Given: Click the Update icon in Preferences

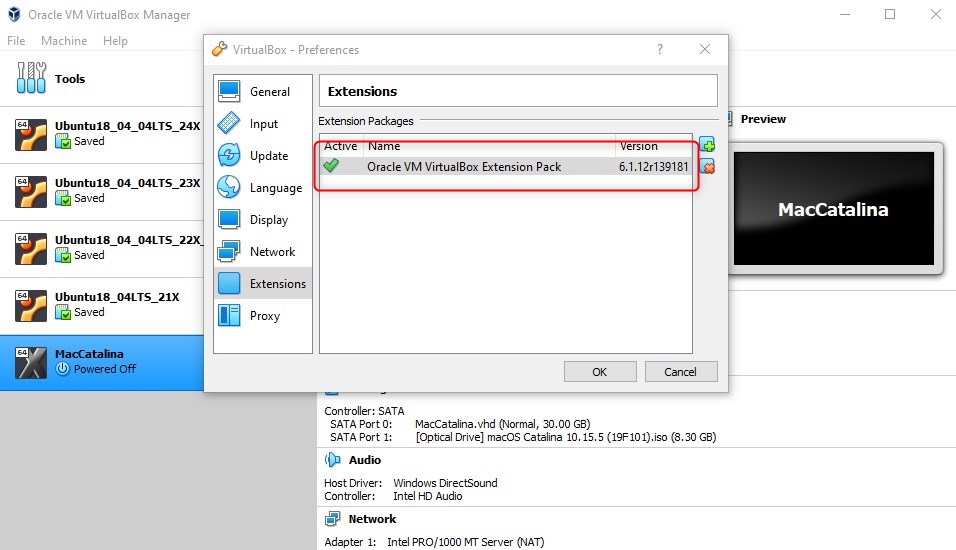Looking at the screenshot, I should tap(229, 155).
